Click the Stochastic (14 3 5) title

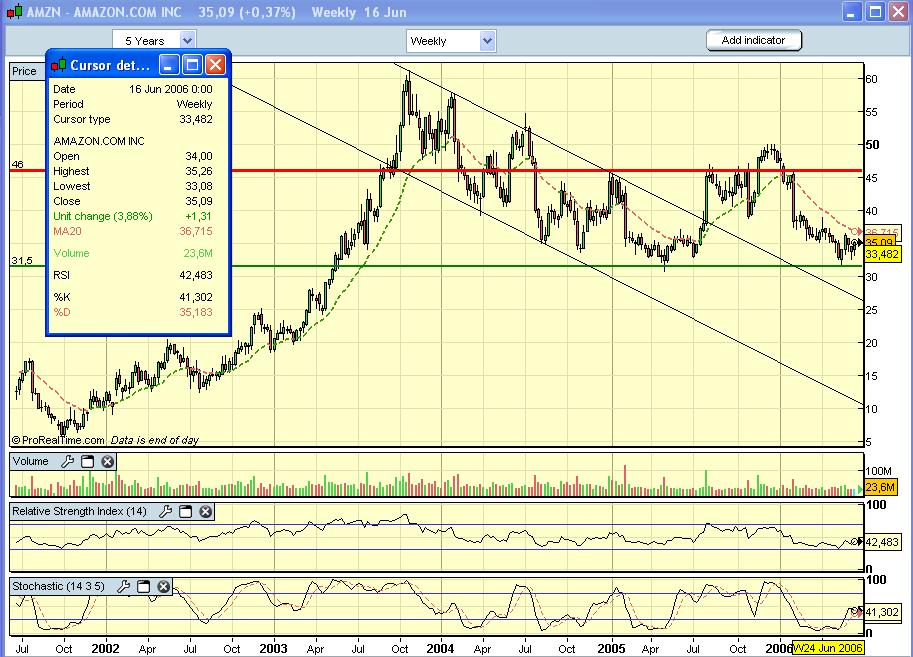pyautogui.click(x=58, y=586)
